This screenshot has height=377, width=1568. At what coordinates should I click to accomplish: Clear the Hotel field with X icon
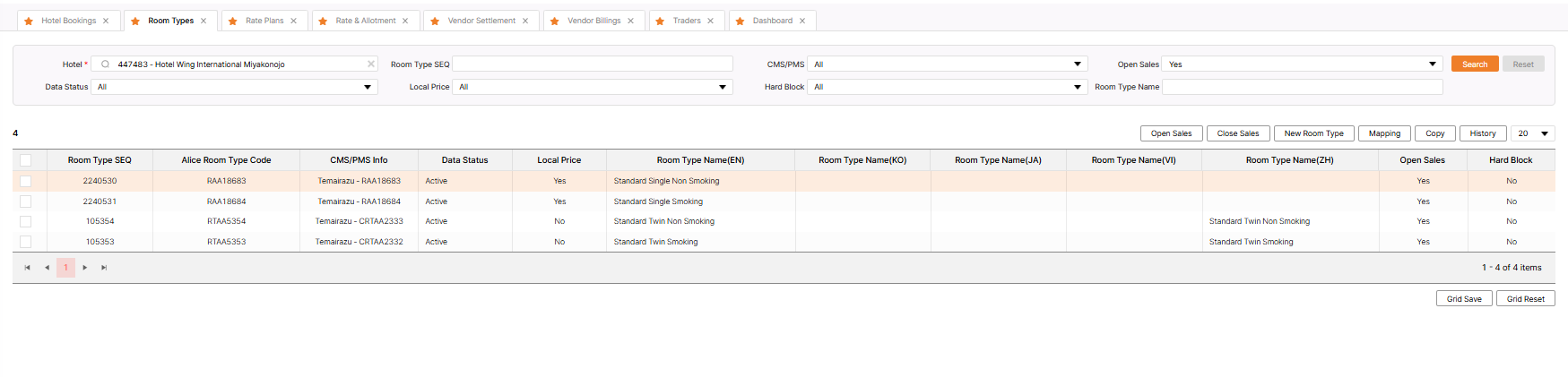pyautogui.click(x=371, y=64)
